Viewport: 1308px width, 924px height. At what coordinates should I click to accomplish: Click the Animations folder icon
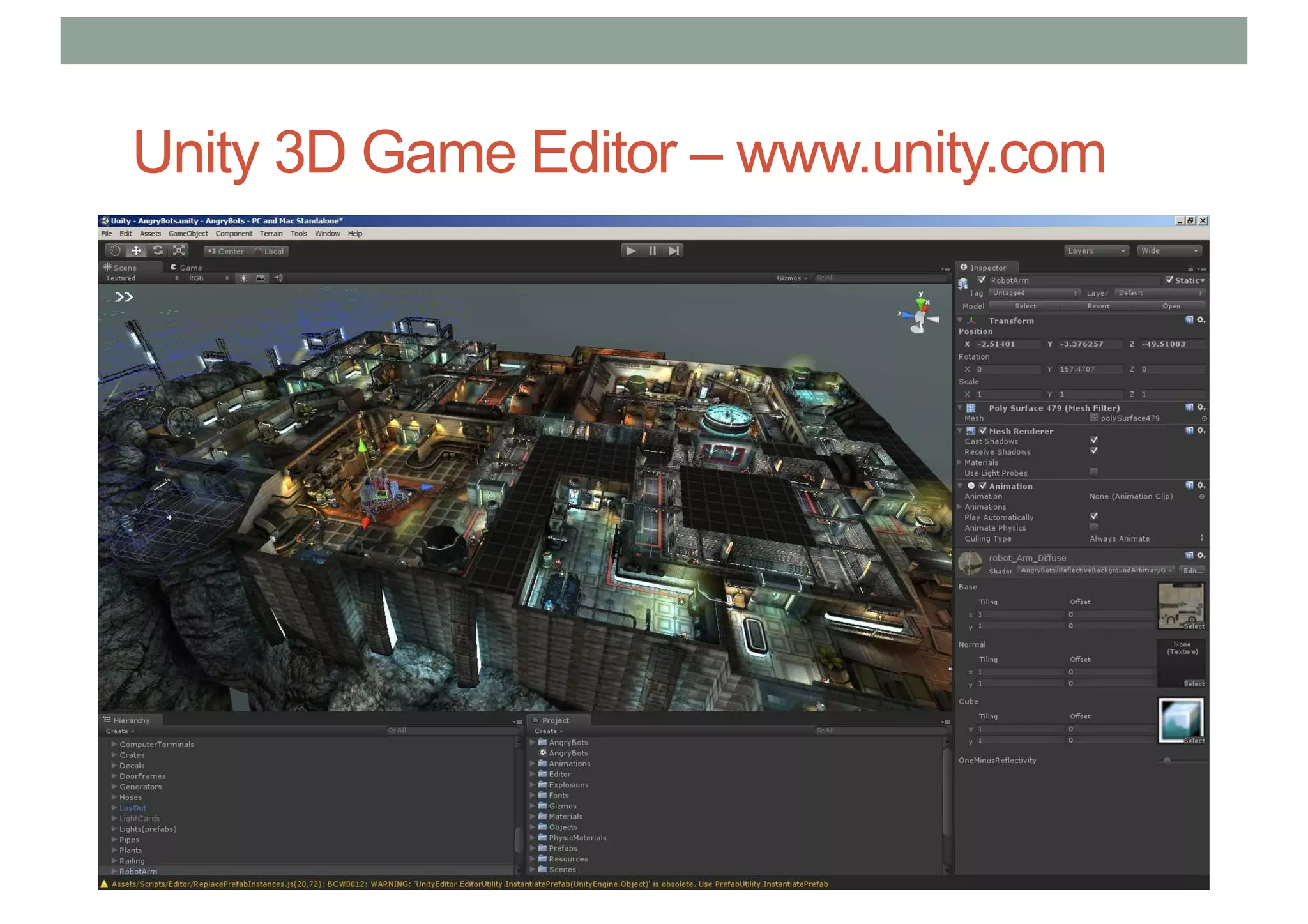point(542,764)
